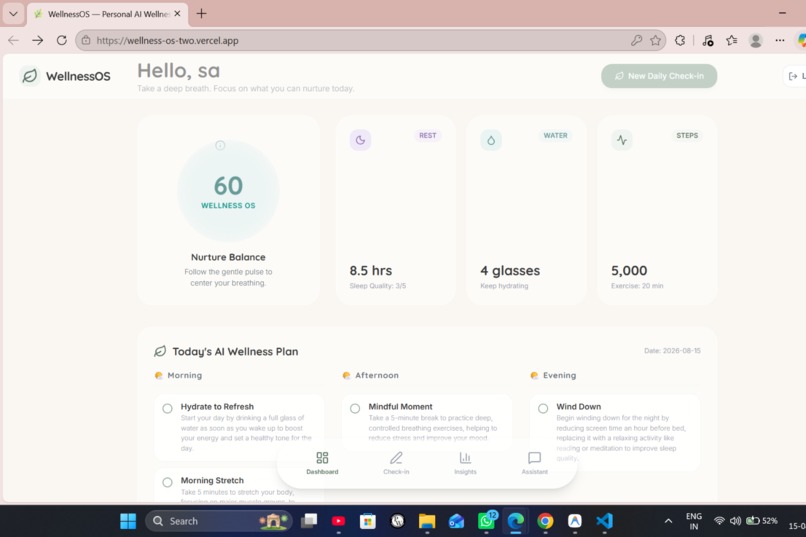The image size is (806, 537).
Task: Click the water drop icon on Water card
Action: [x=491, y=140]
